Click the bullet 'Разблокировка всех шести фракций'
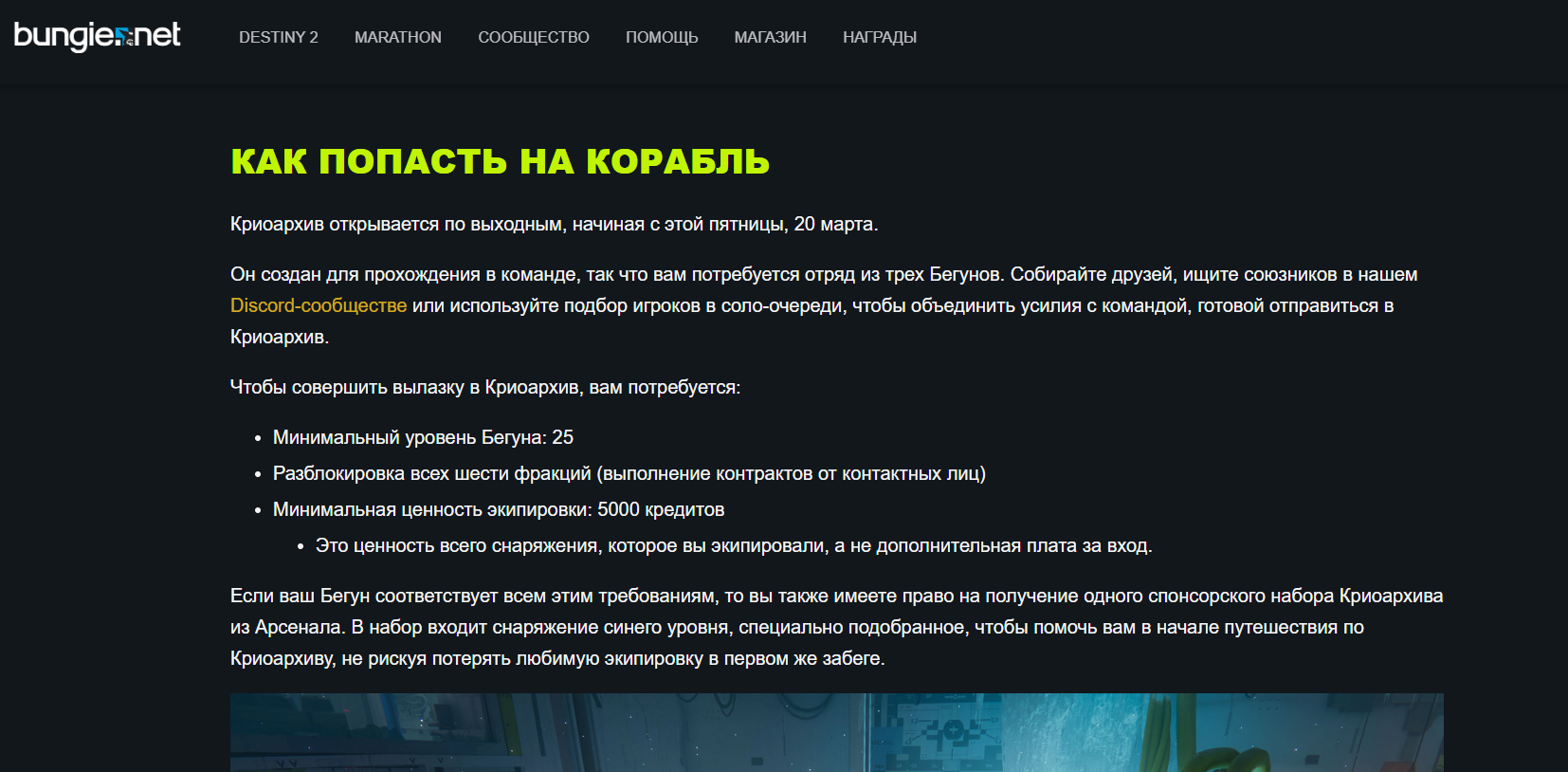Screen dimensions: 1568x772 [629, 473]
